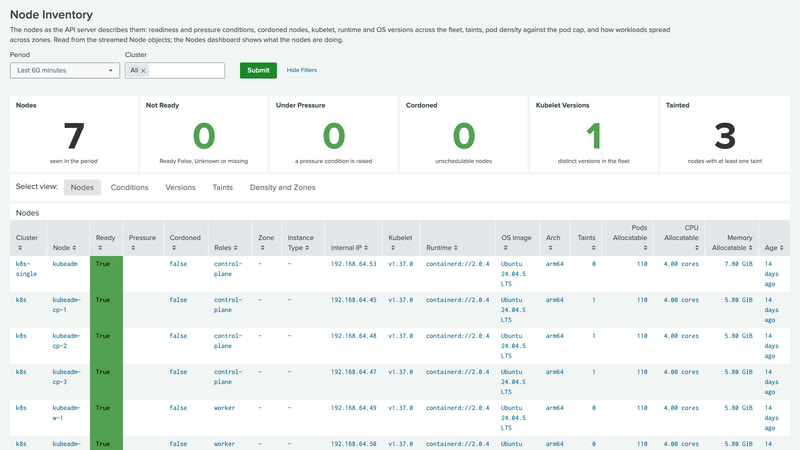
Task: Click the Nodes count tile showing 7
Action: coord(74,134)
